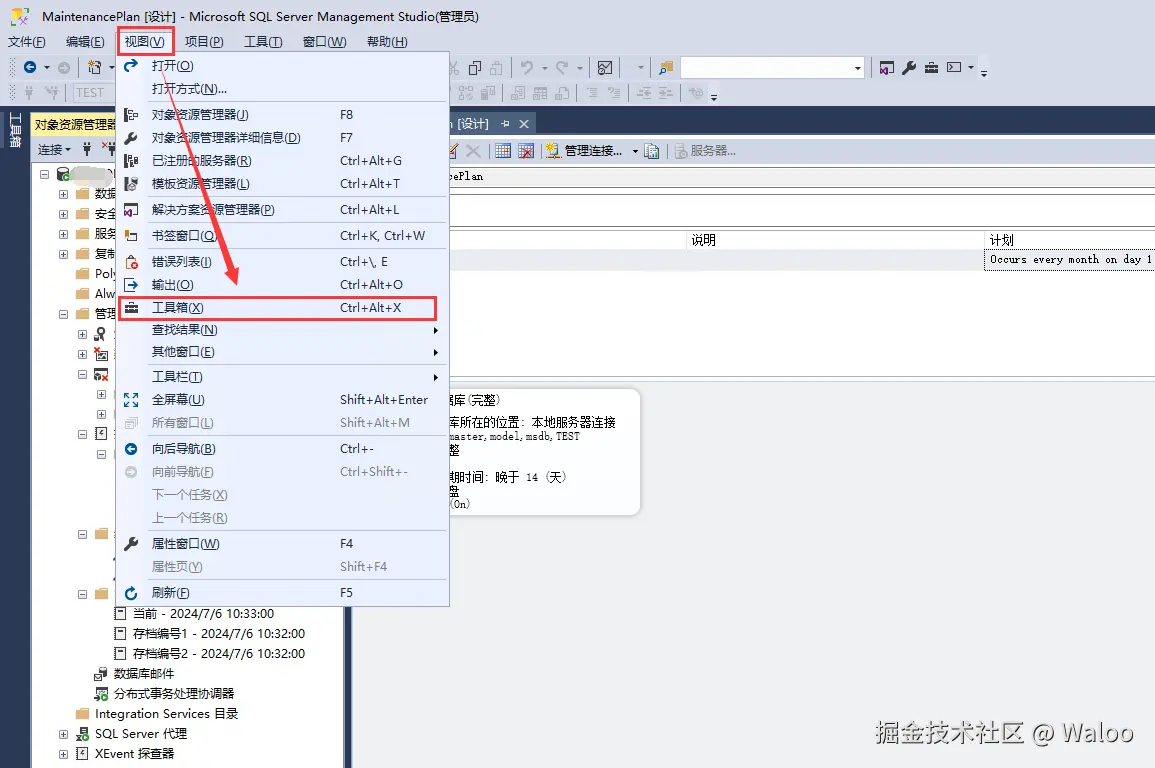Image resolution: width=1155 pixels, height=768 pixels.
Task: Open the 查找结果(N) submenu
Action: tap(282, 330)
